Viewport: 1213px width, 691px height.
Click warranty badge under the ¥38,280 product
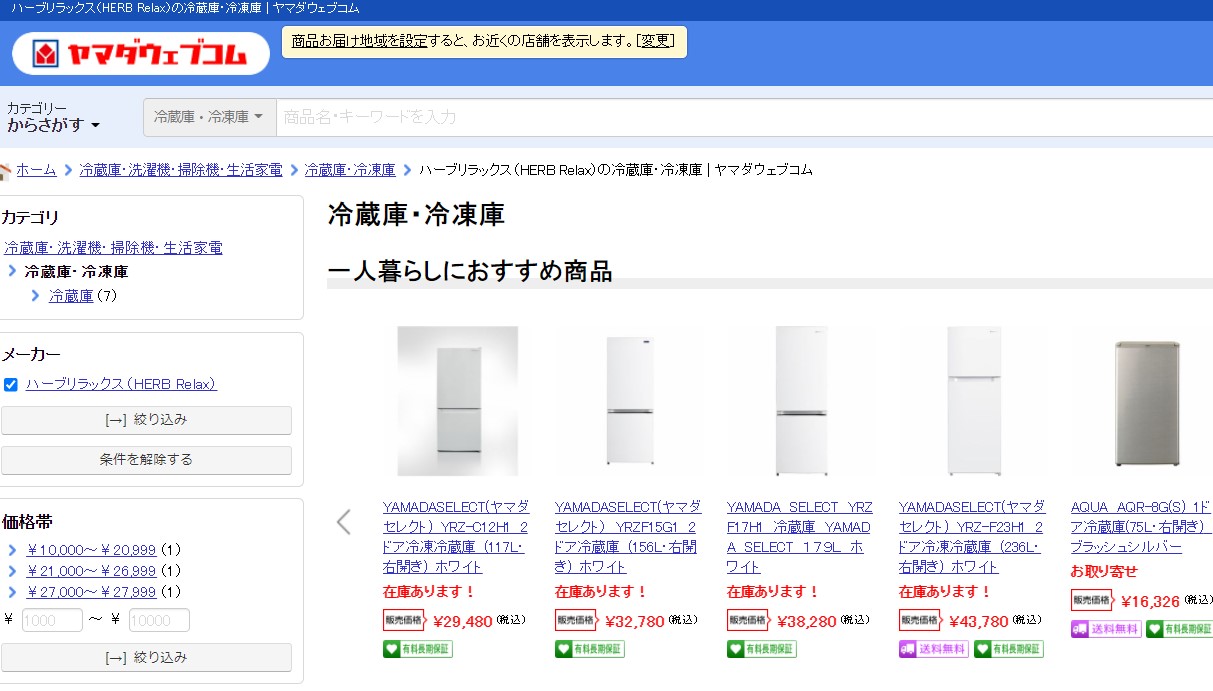[761, 649]
